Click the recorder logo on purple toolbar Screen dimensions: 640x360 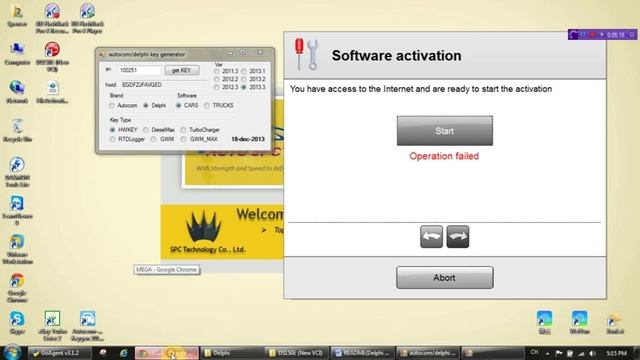(x=573, y=35)
